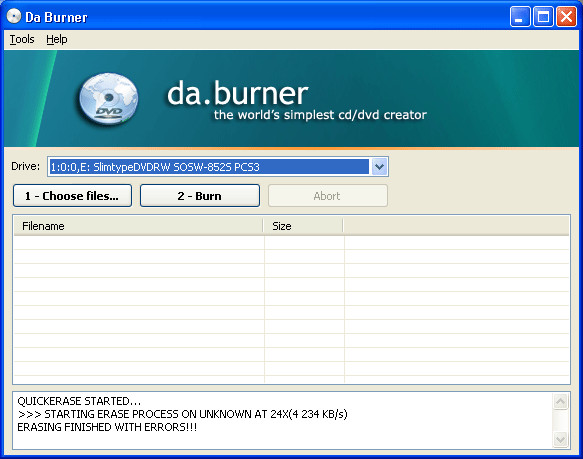Click the log scrollbar down arrow

click(x=560, y=439)
